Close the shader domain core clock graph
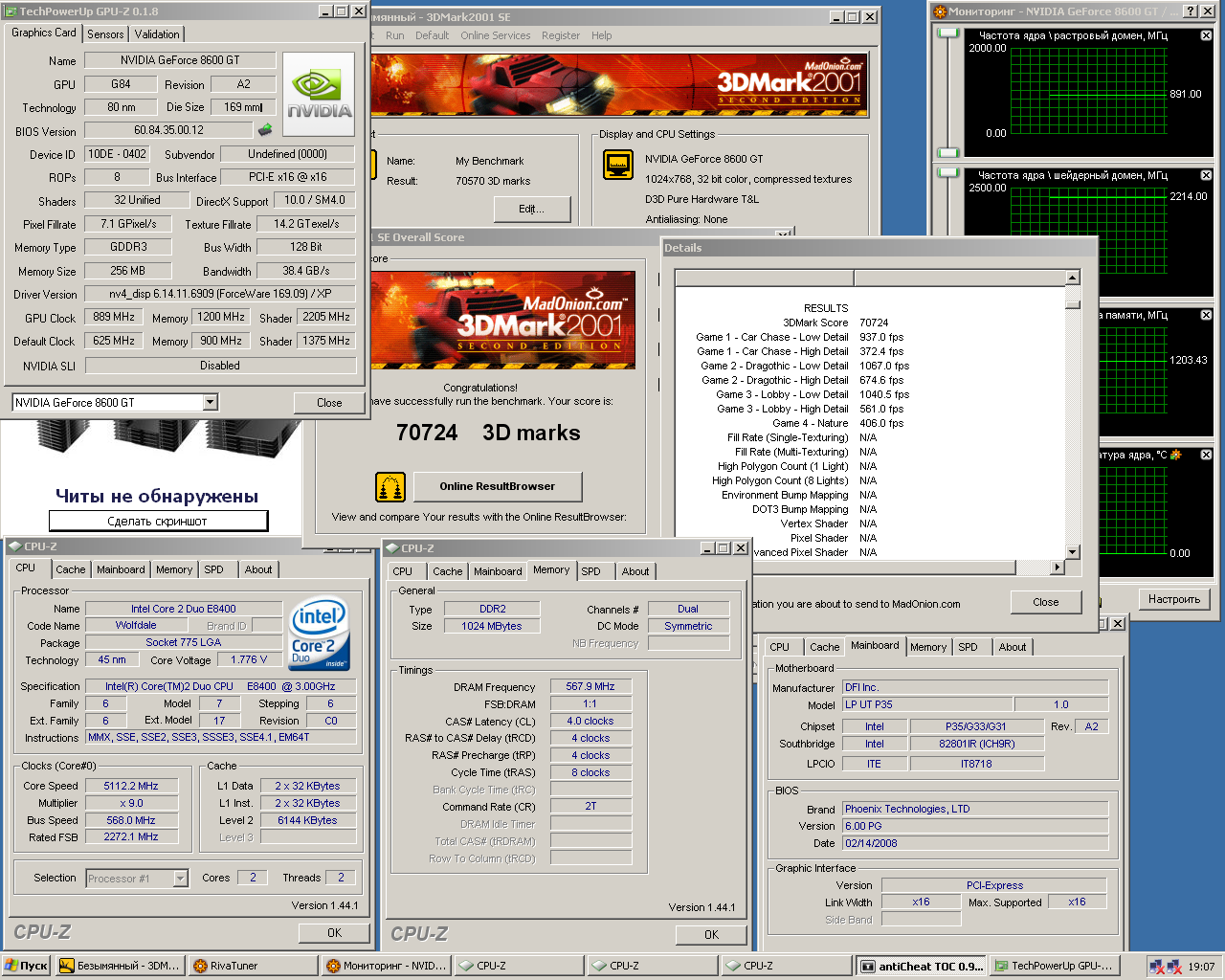1225x980 pixels. pyautogui.click(x=1206, y=175)
